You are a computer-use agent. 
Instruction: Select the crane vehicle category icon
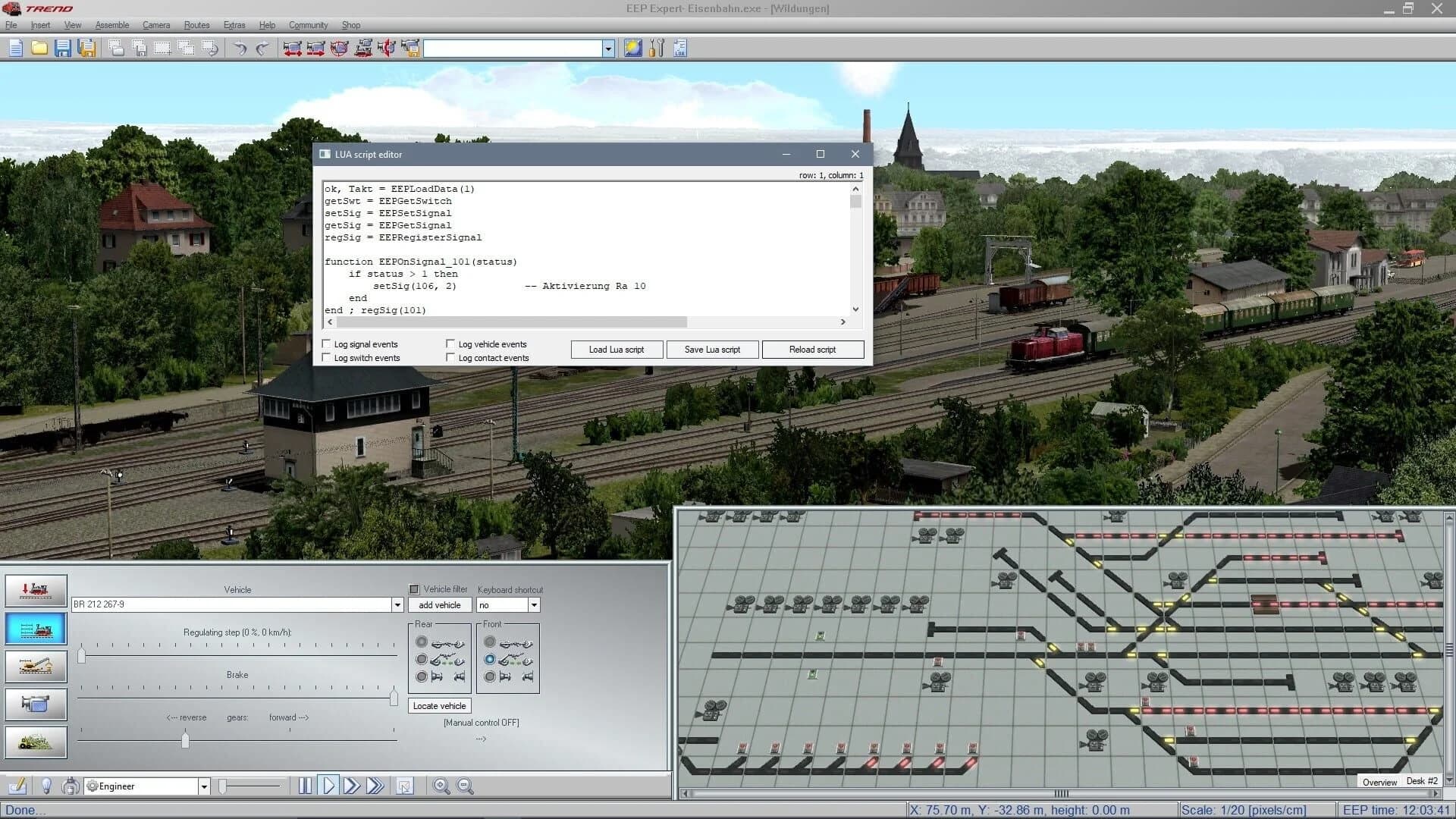click(36, 666)
